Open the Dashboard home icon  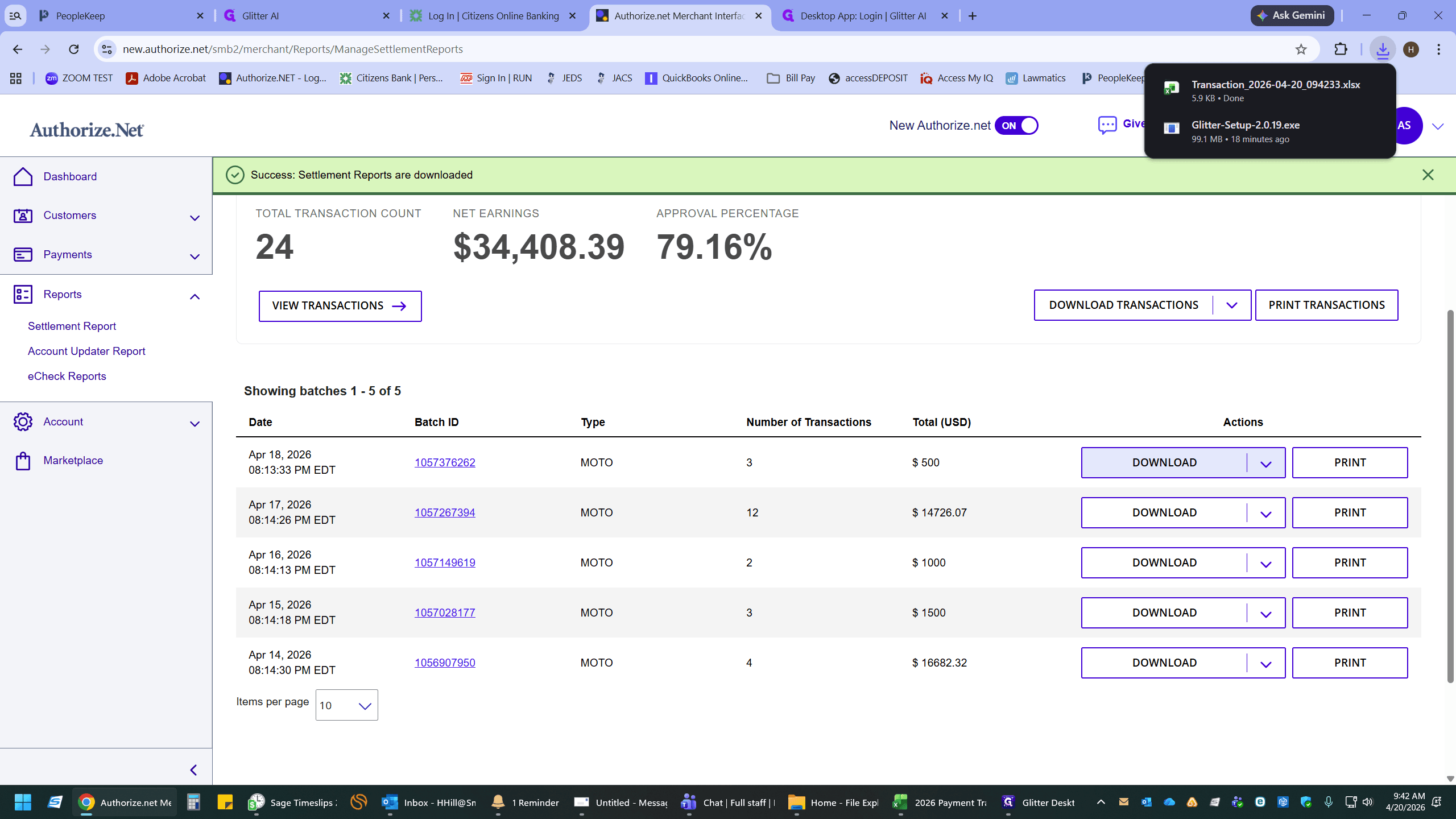23,176
